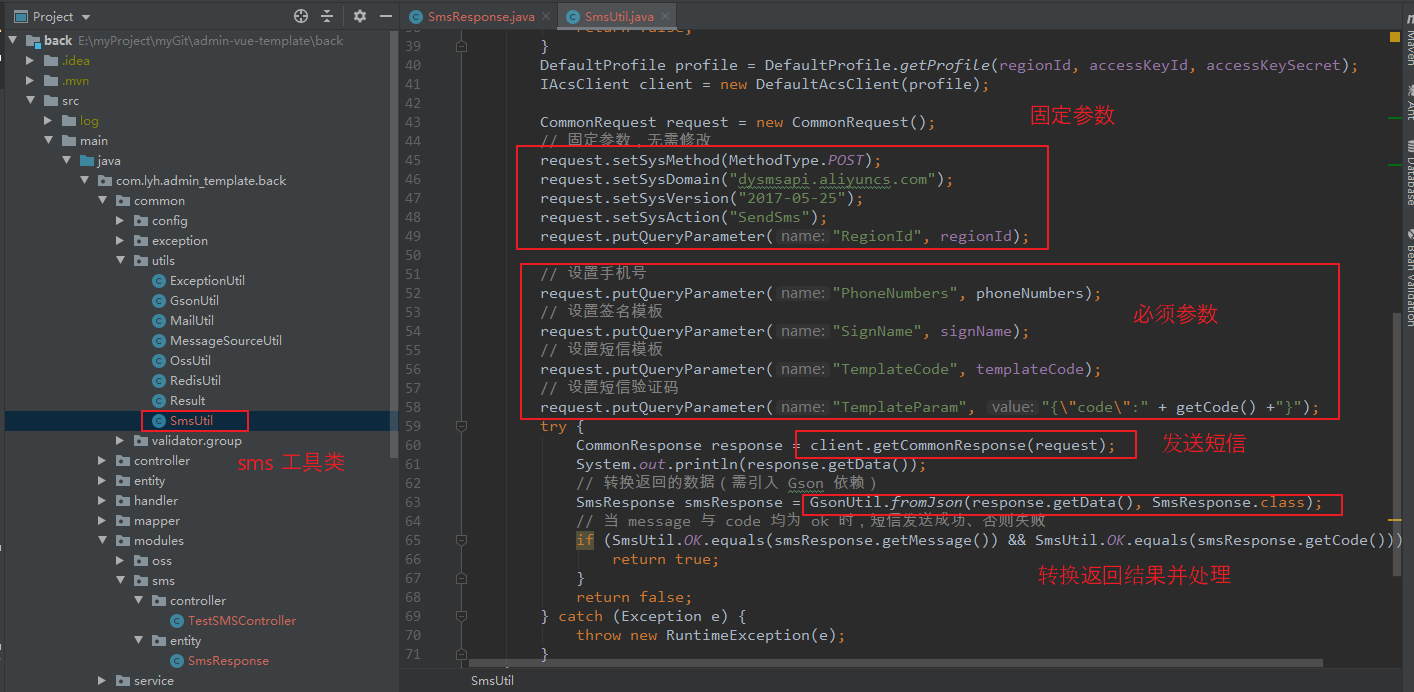The image size is (1414, 692).
Task: Open the Project view dropdown
Action: tap(85, 17)
